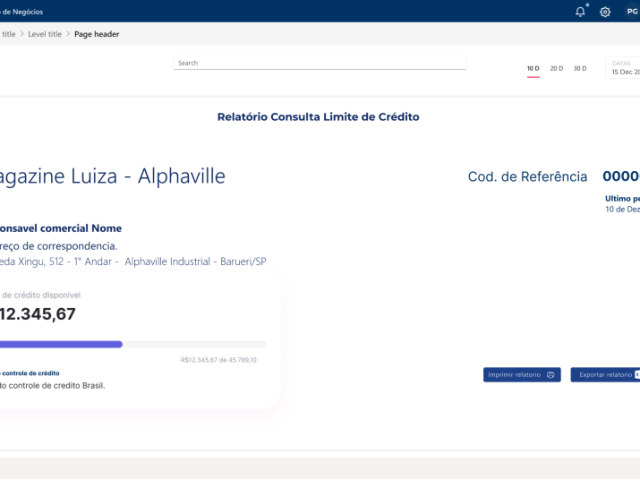
Task: Click the printer icon in Imprimir button
Action: tap(551, 375)
